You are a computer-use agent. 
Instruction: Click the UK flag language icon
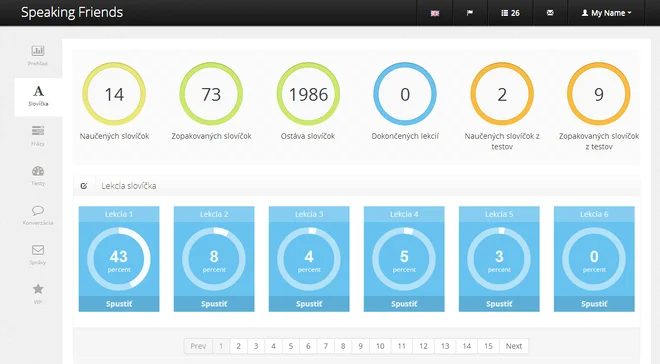tap(435, 13)
